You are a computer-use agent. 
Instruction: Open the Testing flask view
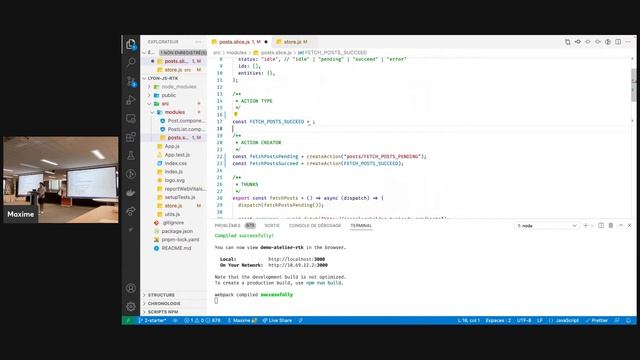131,156
